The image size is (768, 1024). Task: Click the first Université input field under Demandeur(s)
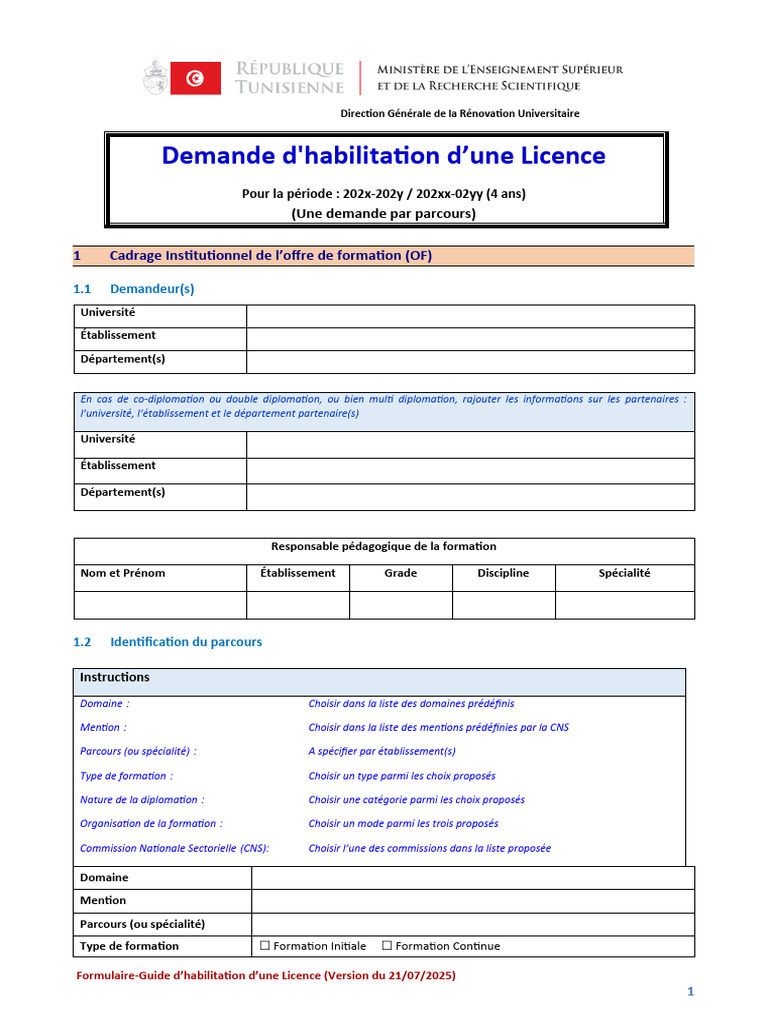[x=470, y=316]
